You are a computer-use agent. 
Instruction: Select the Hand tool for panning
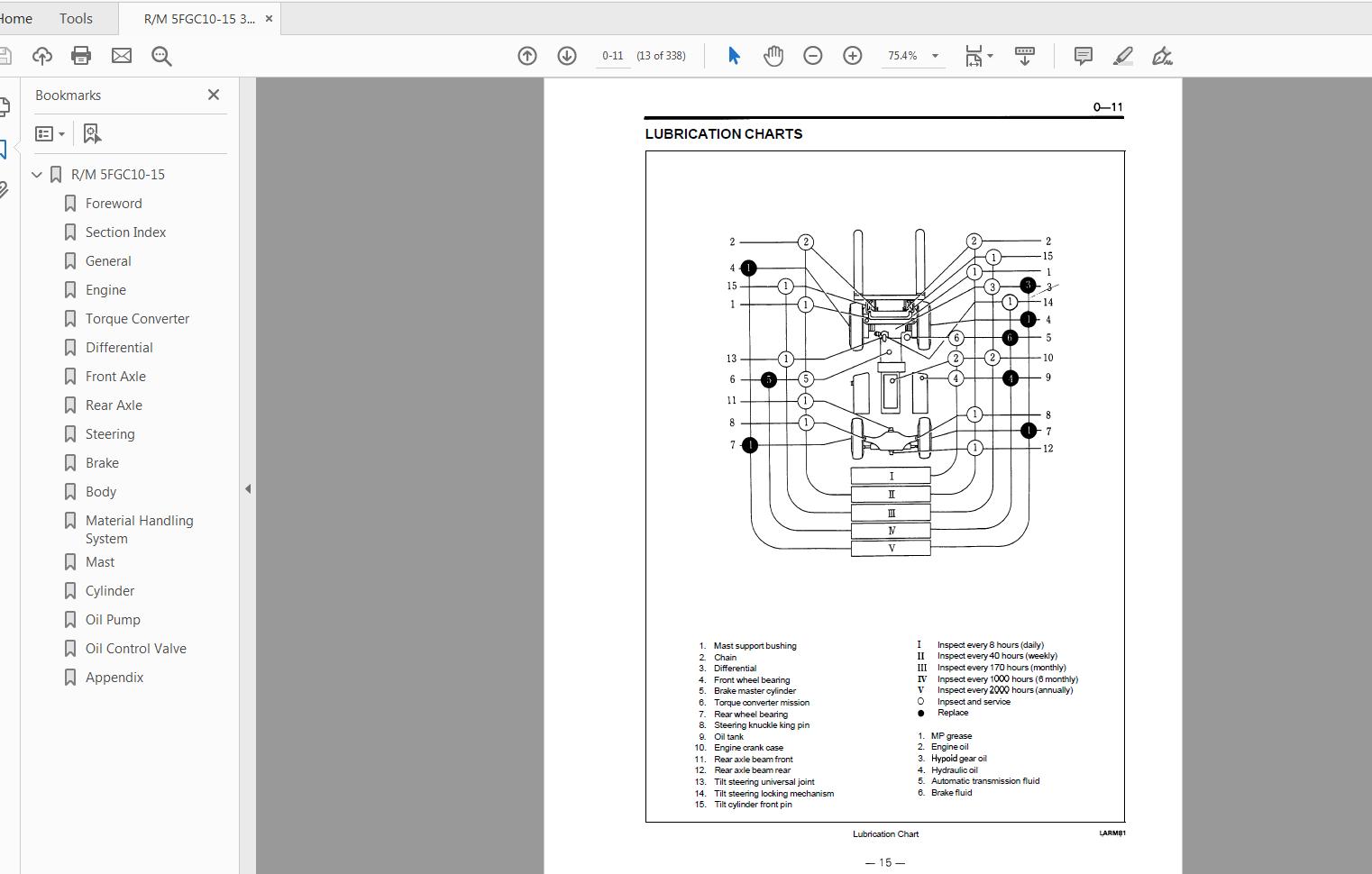773,55
